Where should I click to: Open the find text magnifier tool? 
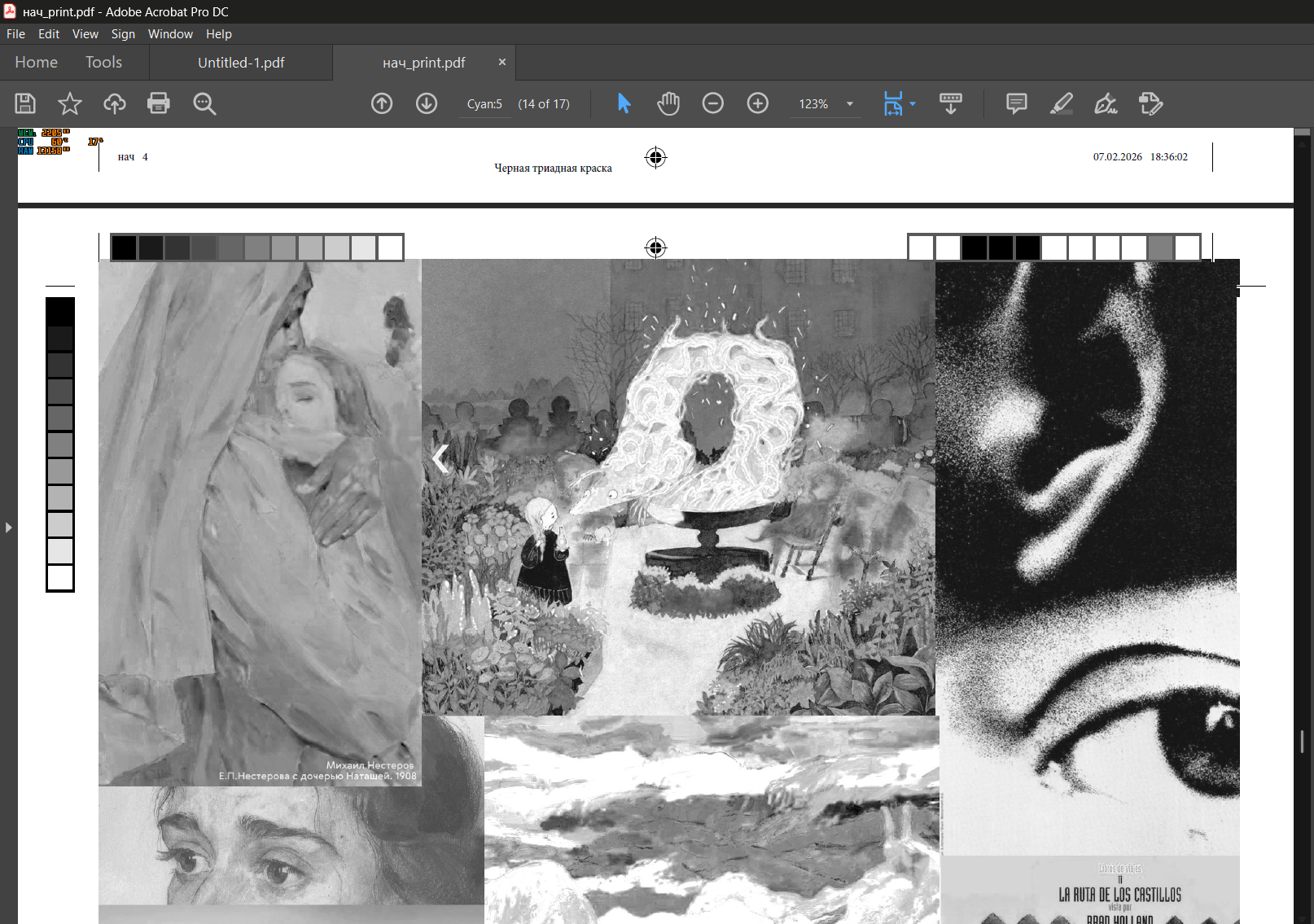click(204, 103)
